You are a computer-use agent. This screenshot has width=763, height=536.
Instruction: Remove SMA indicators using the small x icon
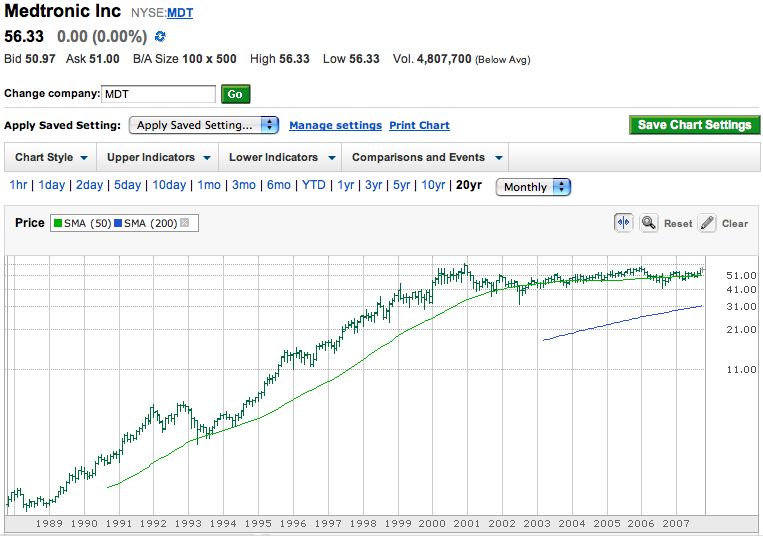click(x=184, y=223)
